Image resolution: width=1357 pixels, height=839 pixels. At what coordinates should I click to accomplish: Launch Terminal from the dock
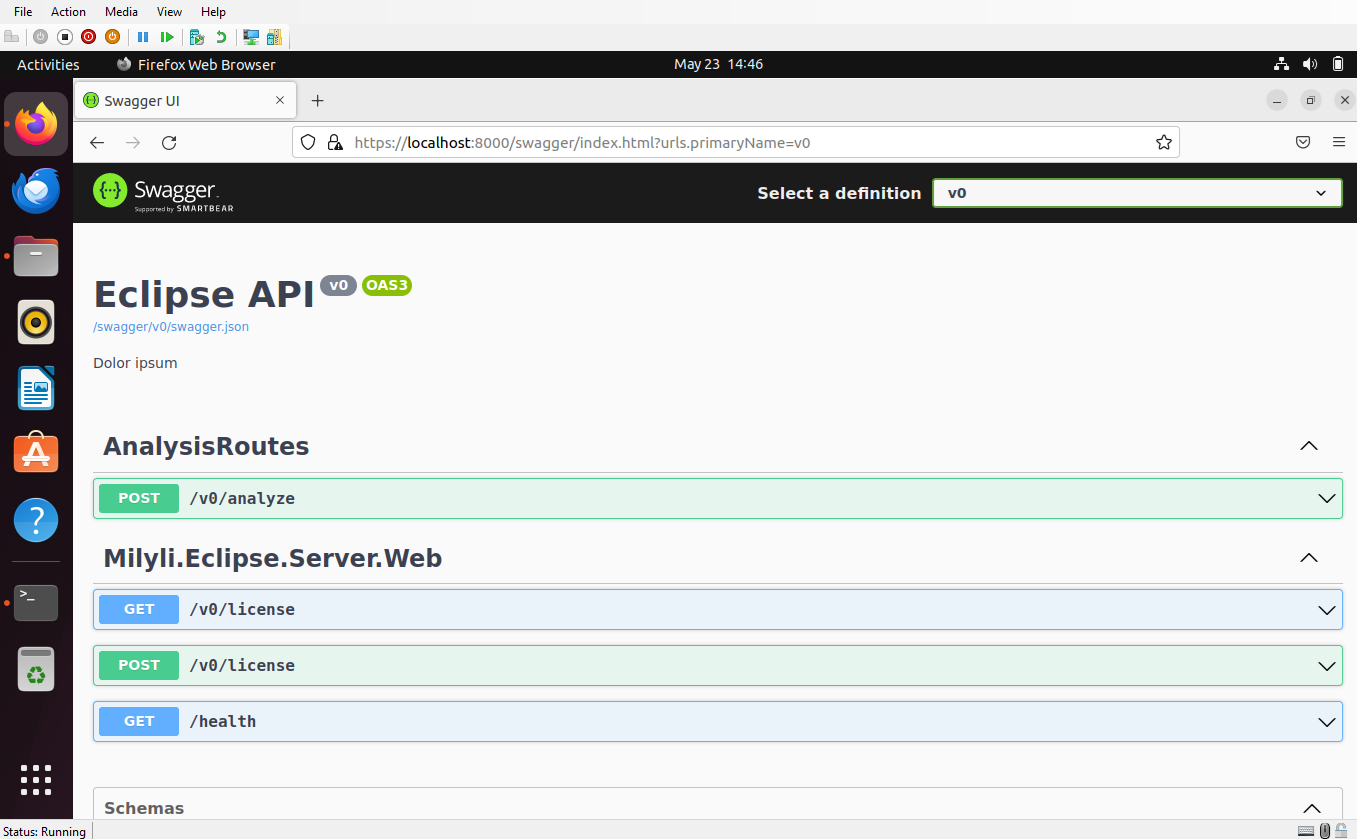[36, 602]
